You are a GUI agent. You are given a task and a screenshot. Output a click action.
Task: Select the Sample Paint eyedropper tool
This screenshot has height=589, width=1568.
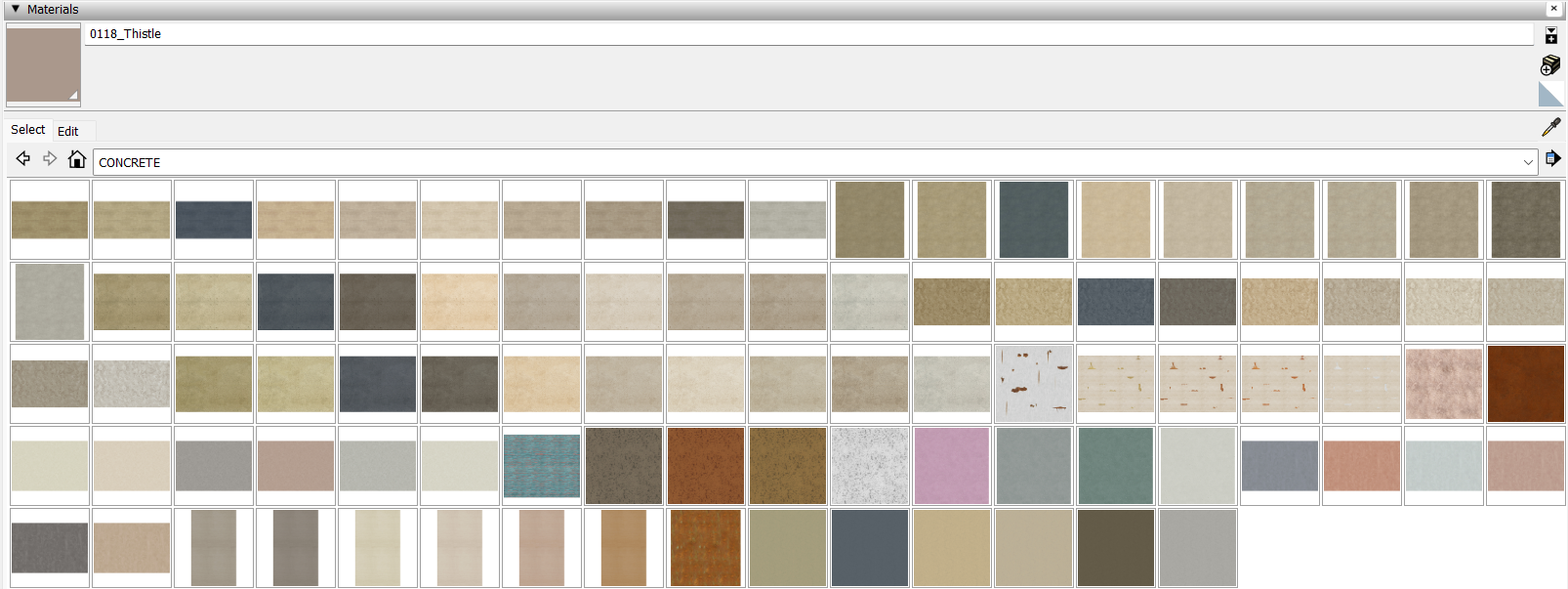(1550, 127)
